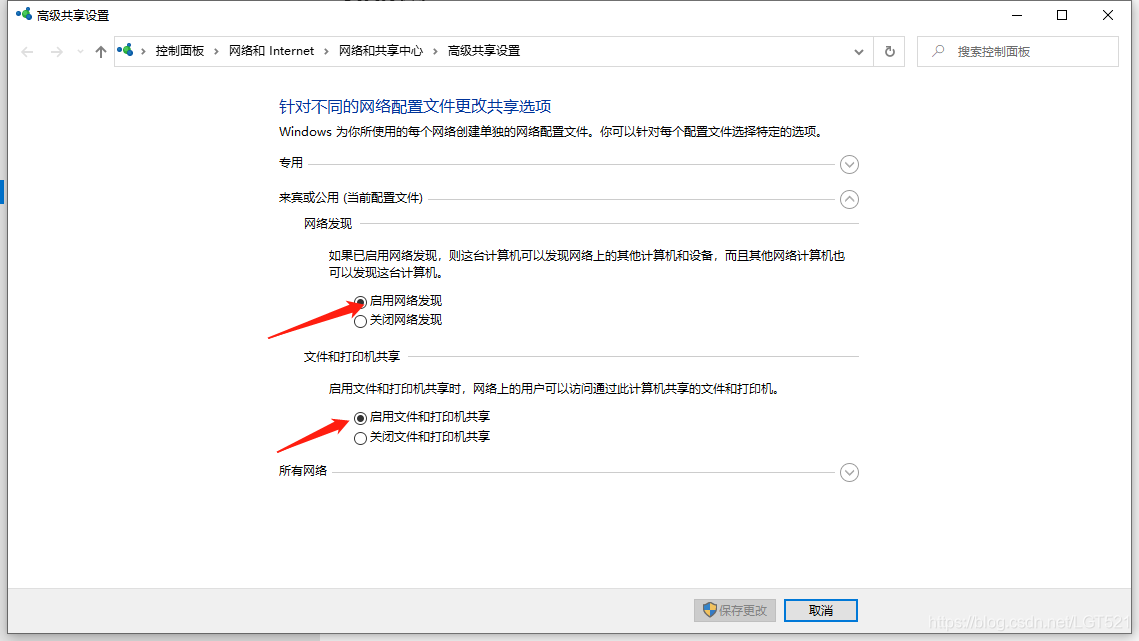Click 取消 button
The image size is (1139, 641).
[821, 610]
